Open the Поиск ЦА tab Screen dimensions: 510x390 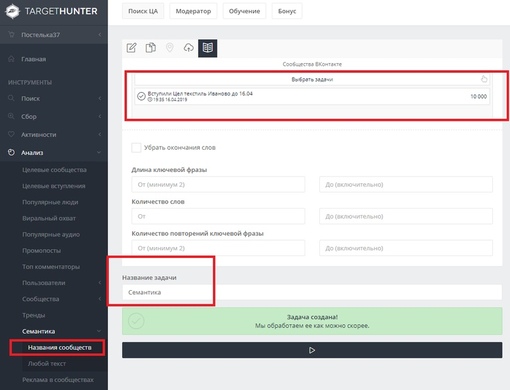click(143, 11)
